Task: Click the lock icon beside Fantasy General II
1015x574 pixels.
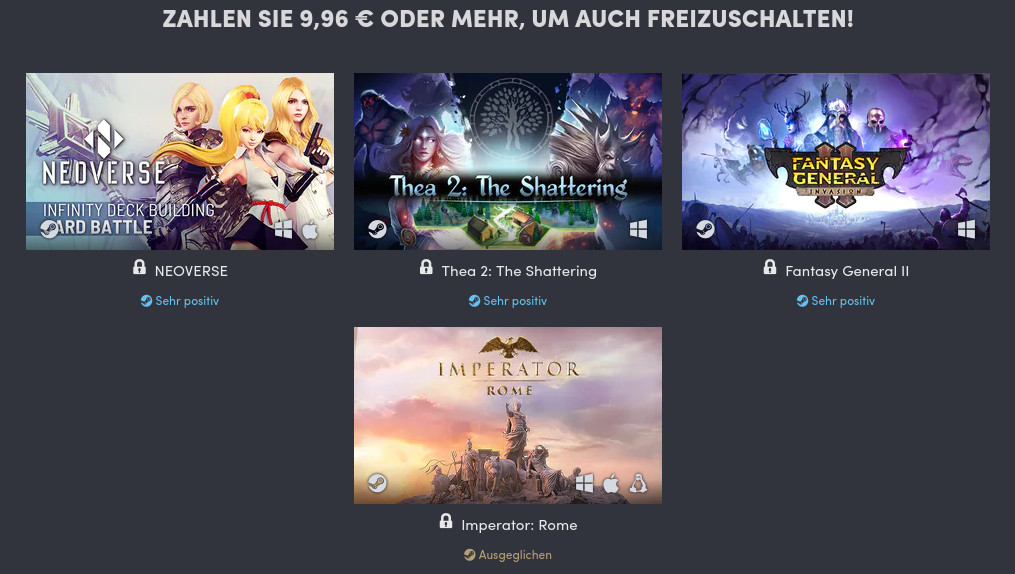Action: pos(770,267)
